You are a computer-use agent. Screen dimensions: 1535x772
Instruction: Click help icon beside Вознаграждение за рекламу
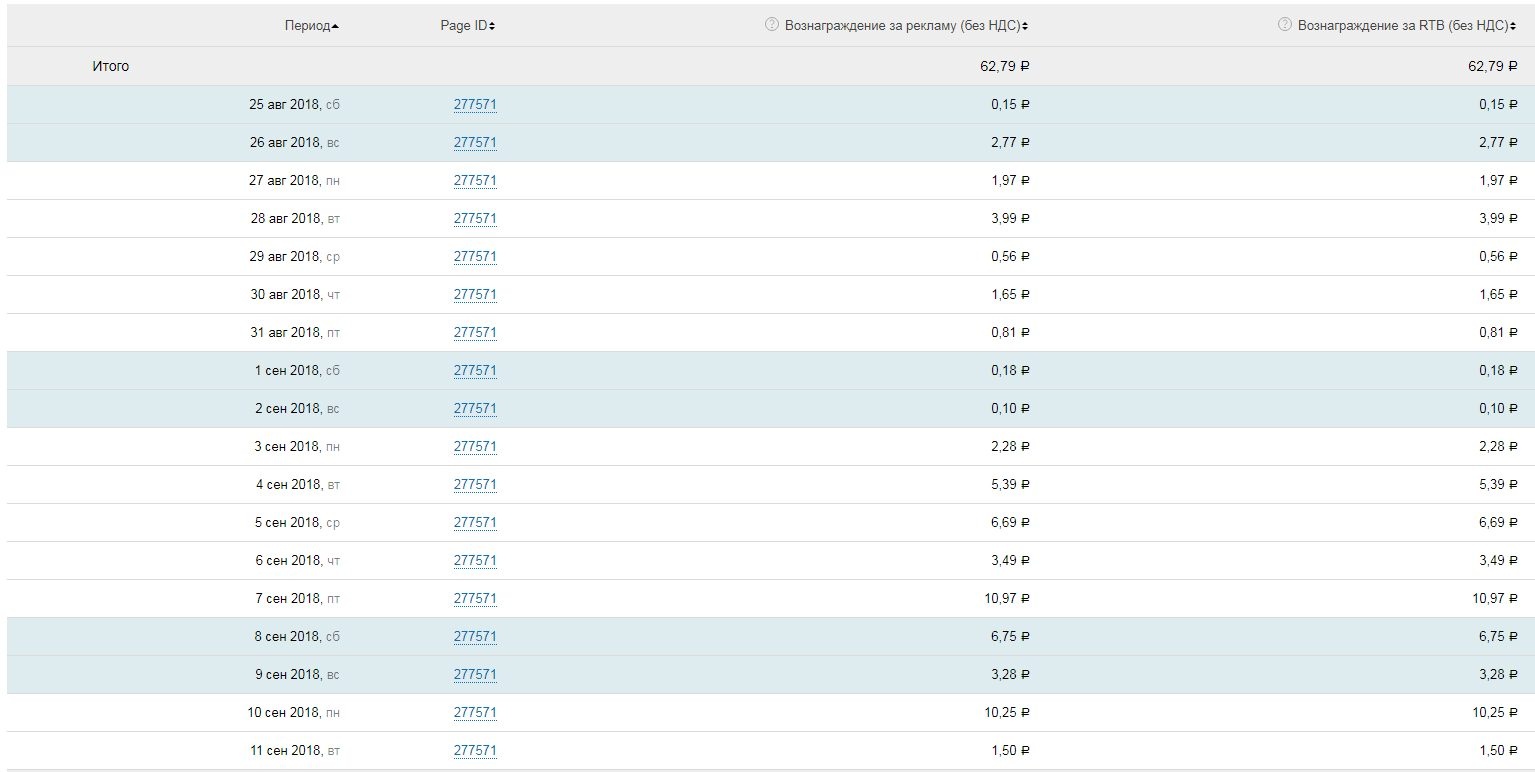[771, 25]
